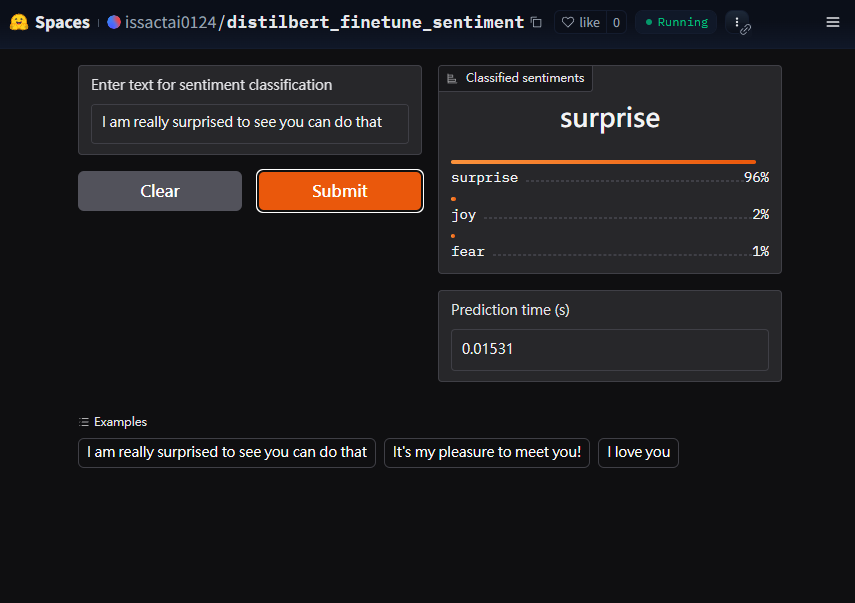Clear the sentiment input

pos(160,191)
